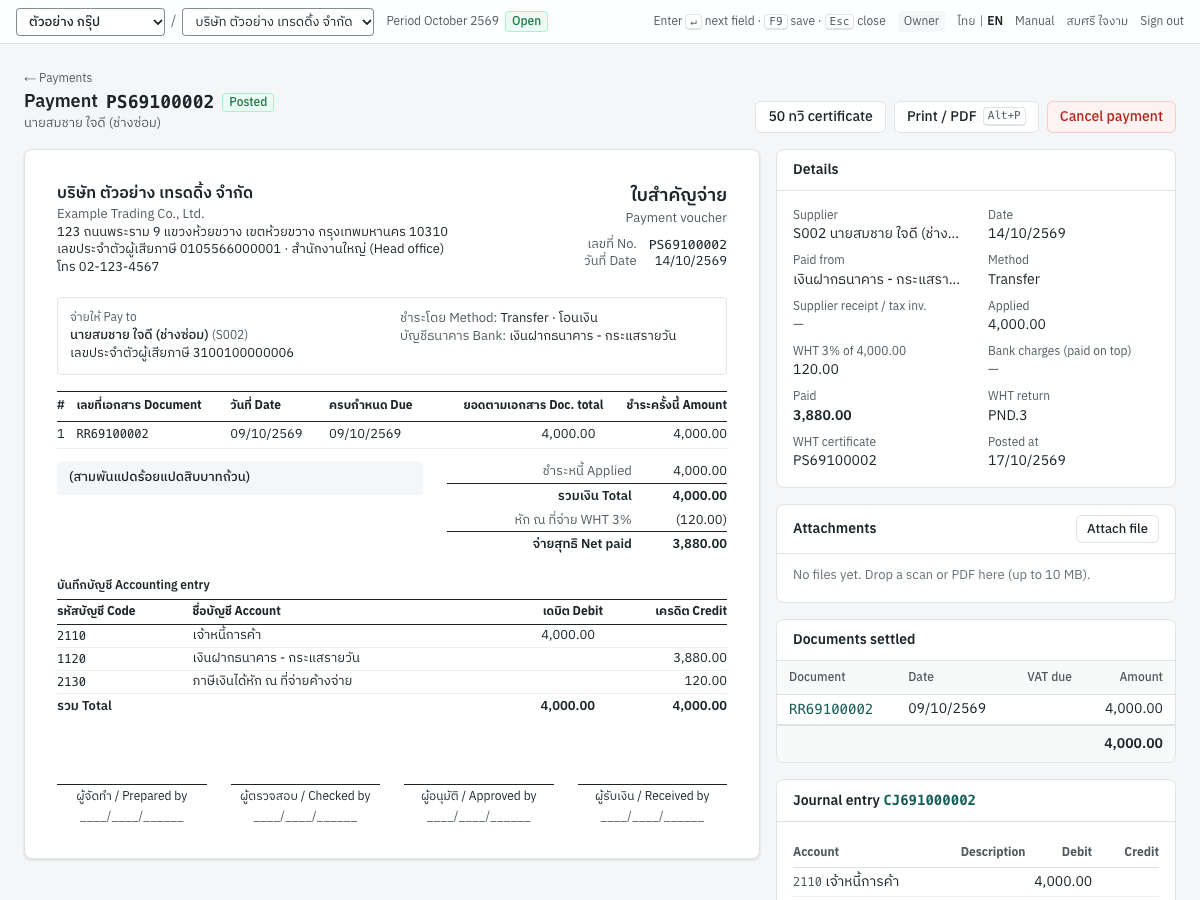Open settled document RR69100002 link
Screen dimensions: 1200x900
pos(831,709)
